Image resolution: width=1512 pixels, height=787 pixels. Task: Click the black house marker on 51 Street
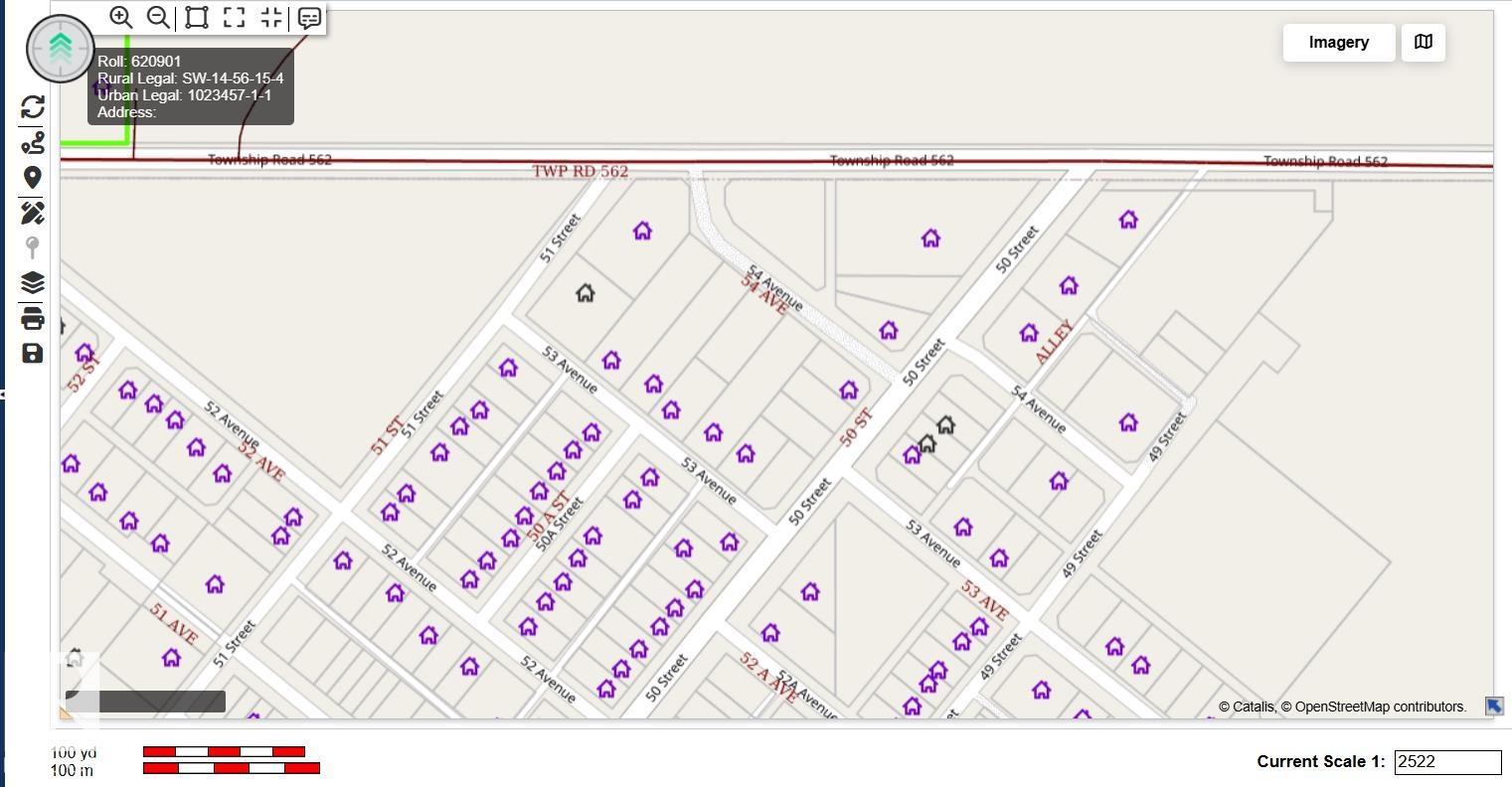coord(586,293)
